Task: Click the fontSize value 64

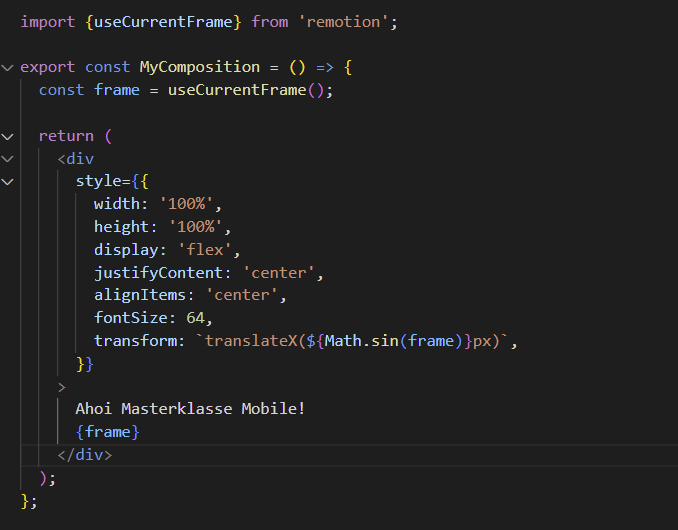Action: [x=195, y=318]
